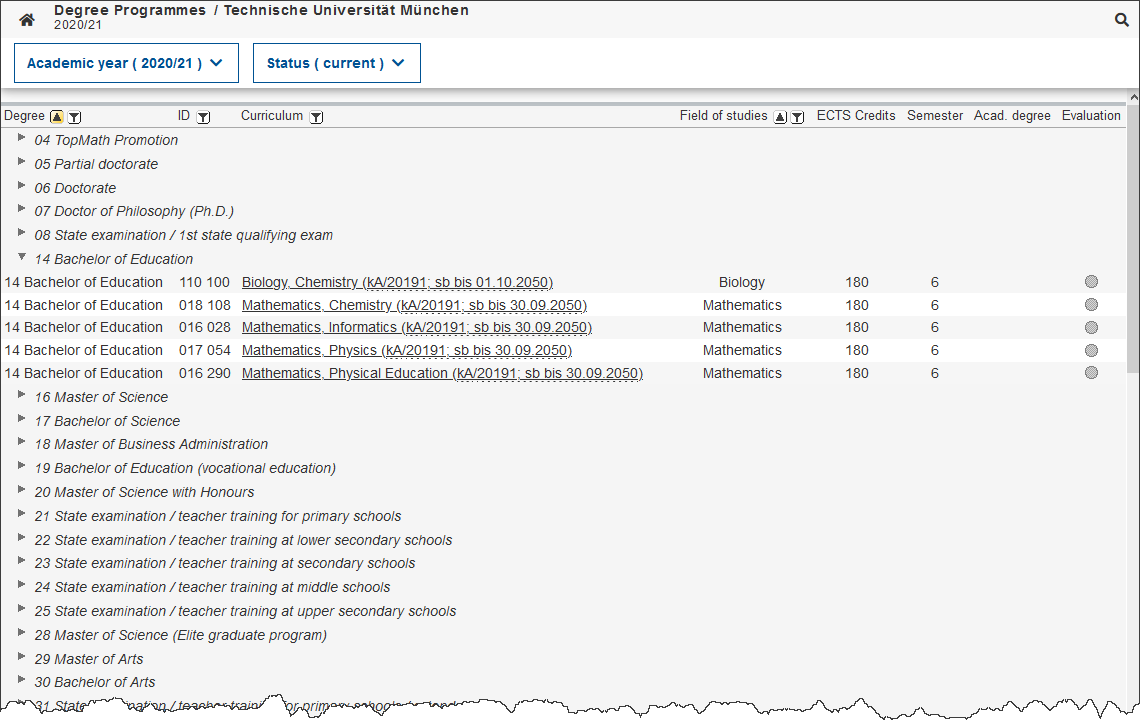The width and height of the screenshot is (1141, 727).
Task: Click evaluation status circle for Biology, Chemistry
Action: coord(1091,282)
